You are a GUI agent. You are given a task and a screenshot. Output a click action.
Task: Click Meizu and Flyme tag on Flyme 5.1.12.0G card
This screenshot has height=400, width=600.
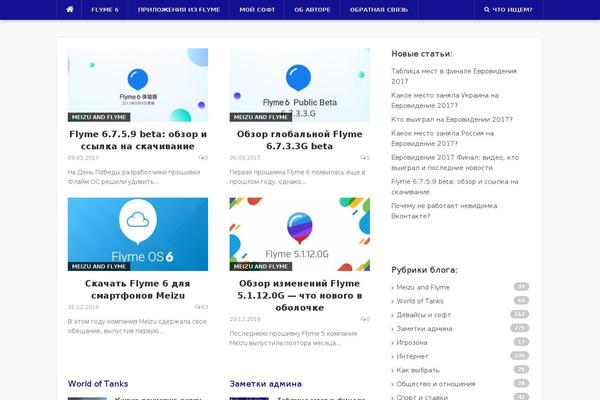pyautogui.click(x=261, y=266)
